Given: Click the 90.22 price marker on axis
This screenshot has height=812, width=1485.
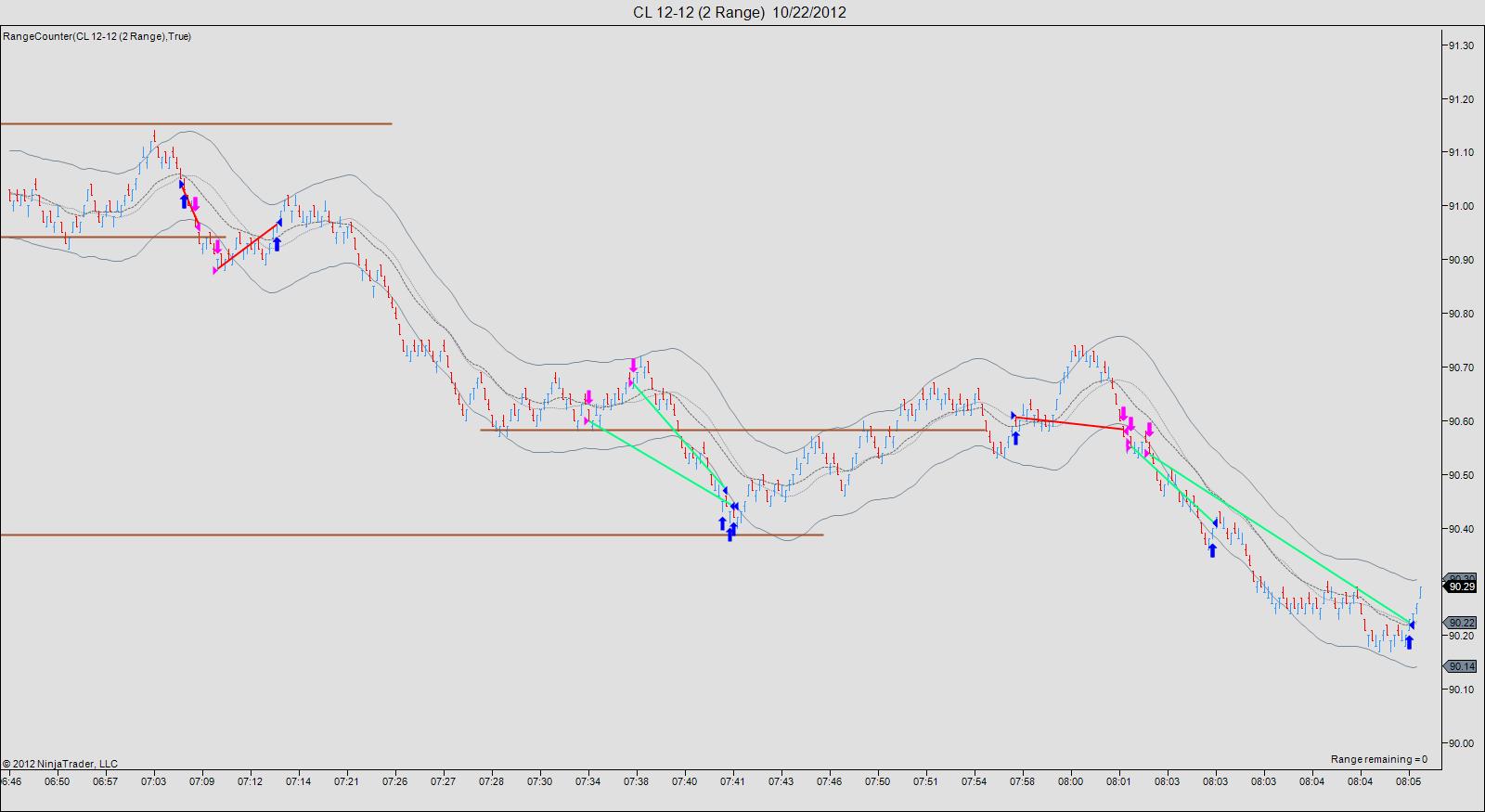Looking at the screenshot, I should pos(1461,623).
